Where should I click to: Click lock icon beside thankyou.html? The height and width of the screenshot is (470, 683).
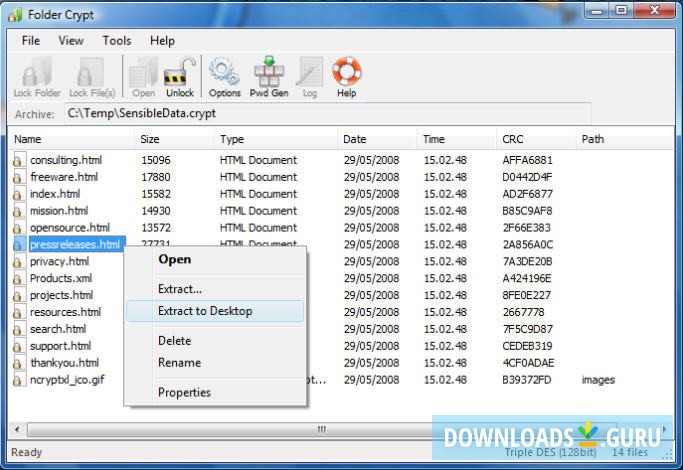pos(18,363)
